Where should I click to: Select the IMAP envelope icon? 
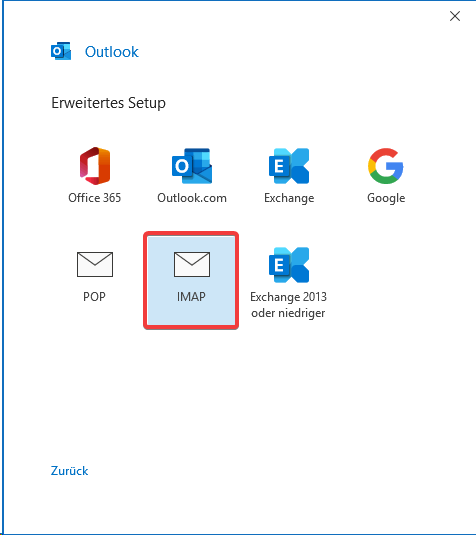pyautogui.click(x=192, y=264)
